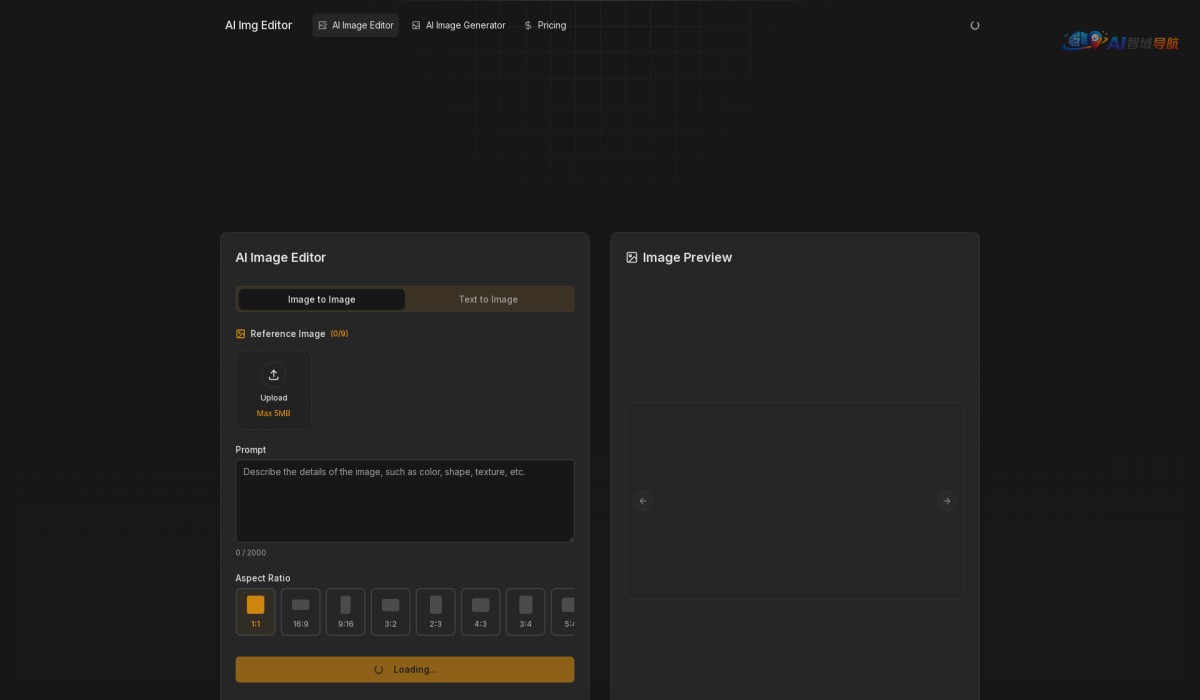Choose the 4:3 aspect ratio
The height and width of the screenshot is (700, 1200).
(480, 611)
